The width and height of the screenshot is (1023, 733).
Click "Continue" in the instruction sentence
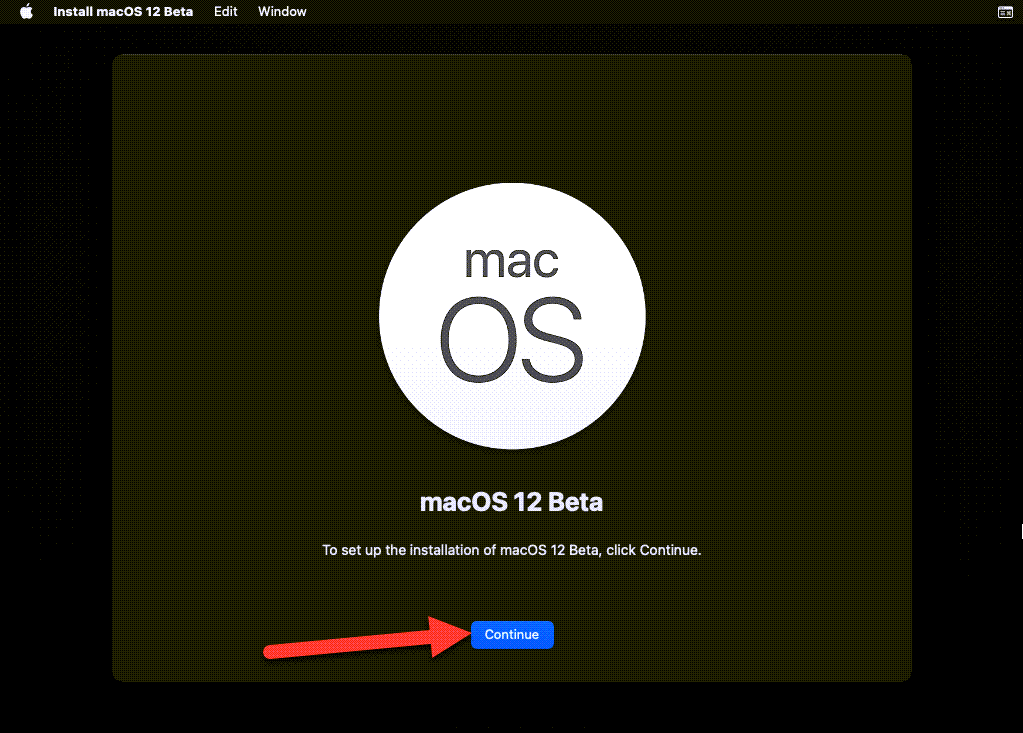(x=668, y=550)
